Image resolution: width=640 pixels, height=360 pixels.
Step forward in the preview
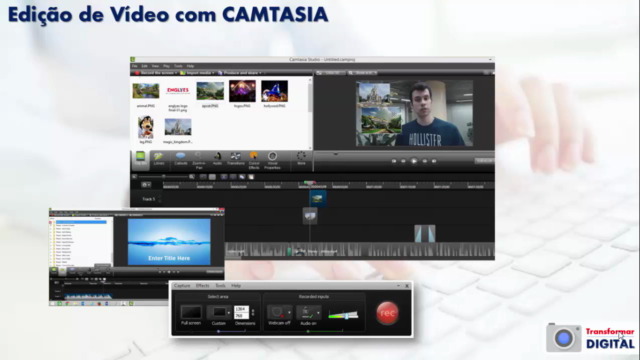424,161
